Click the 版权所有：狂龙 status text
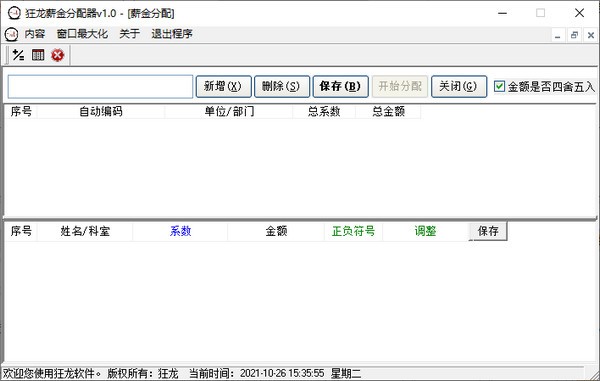The width and height of the screenshot is (600, 381). 143,373
